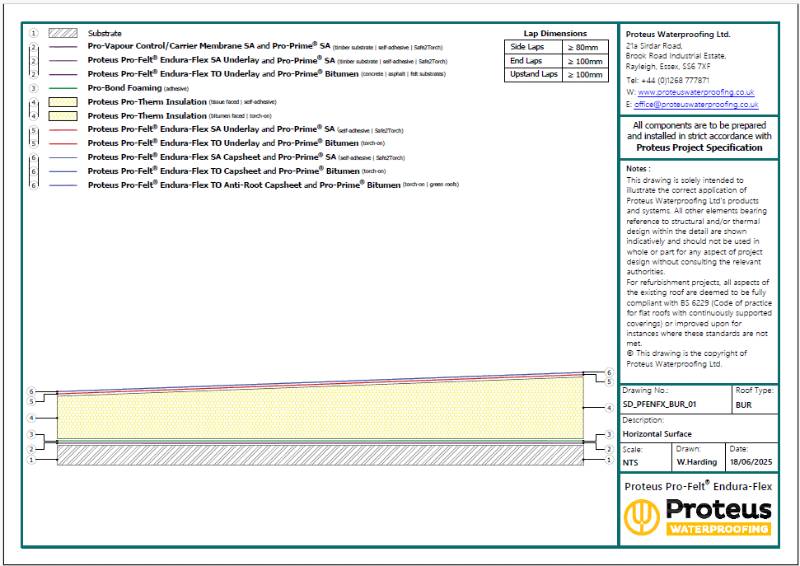This screenshot has width=800, height=566.
Task: Click the hatched Substrate legend symbol
Action: pyautogui.click(x=63, y=33)
